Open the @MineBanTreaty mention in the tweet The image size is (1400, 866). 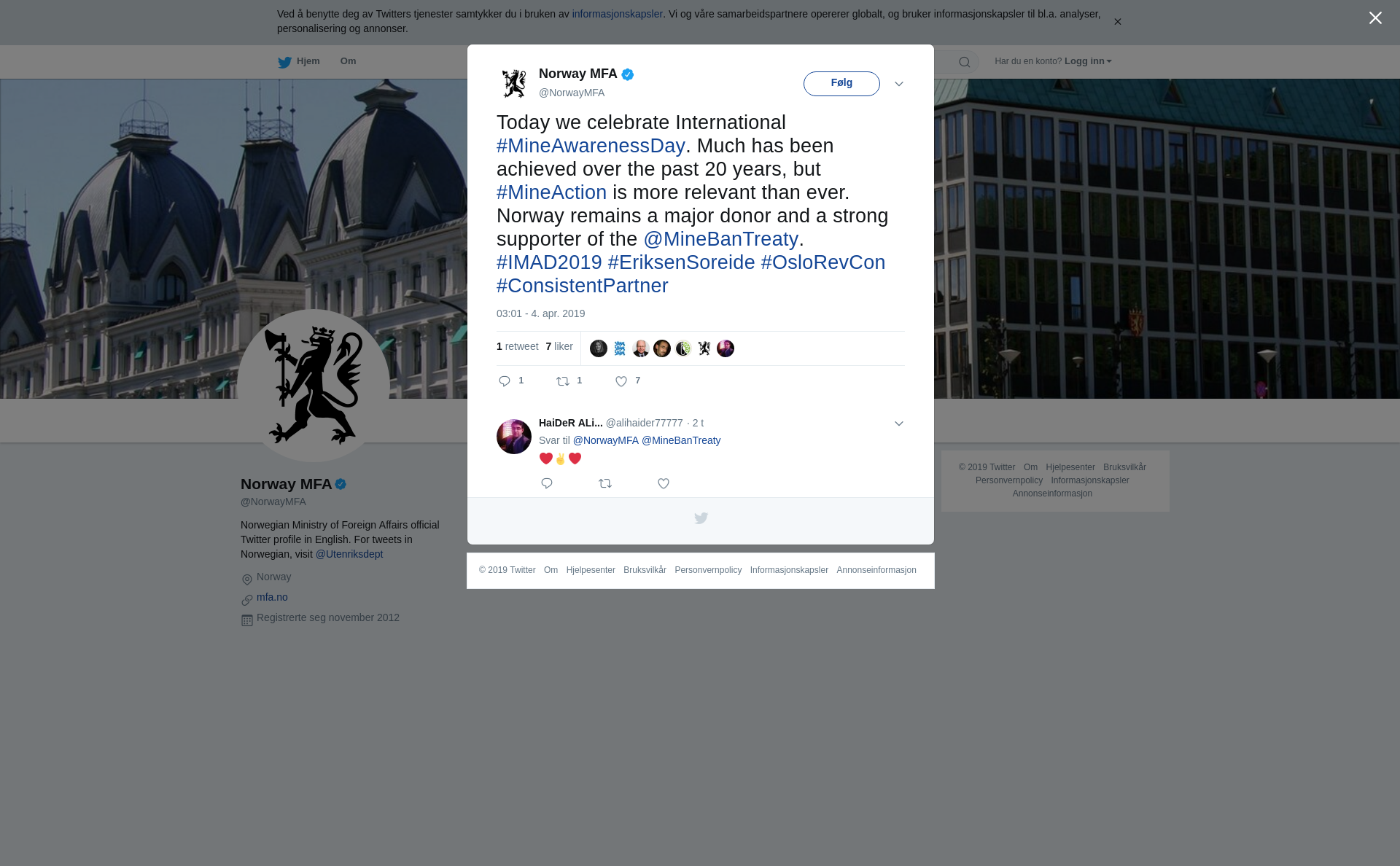(x=720, y=239)
